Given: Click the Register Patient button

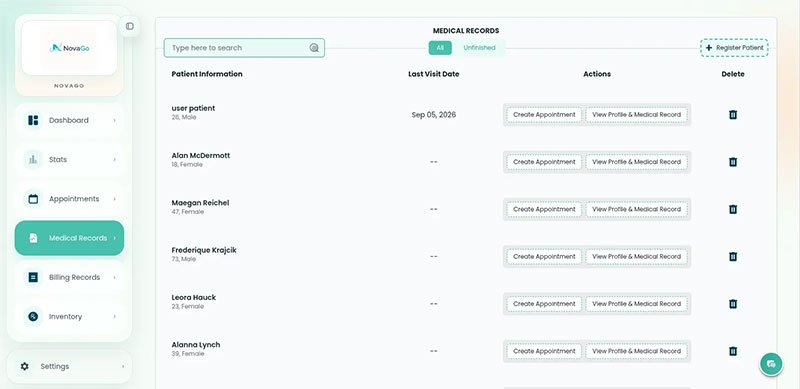Looking at the screenshot, I should point(734,47).
